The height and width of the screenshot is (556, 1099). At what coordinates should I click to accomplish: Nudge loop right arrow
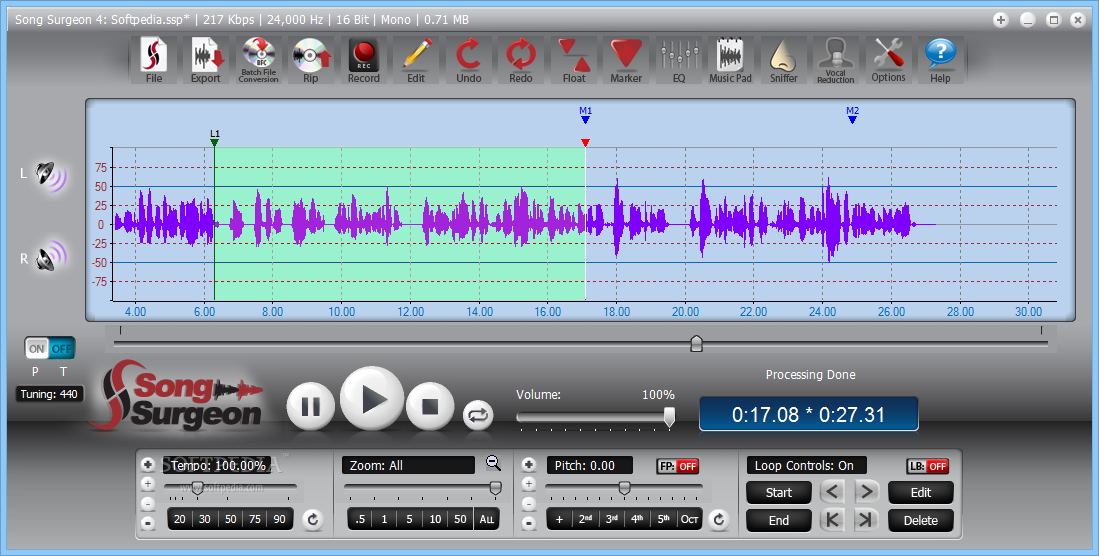coord(866,491)
